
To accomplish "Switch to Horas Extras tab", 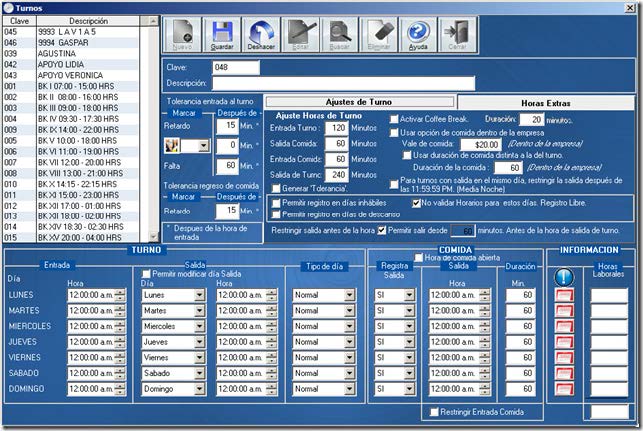I will 548,102.
